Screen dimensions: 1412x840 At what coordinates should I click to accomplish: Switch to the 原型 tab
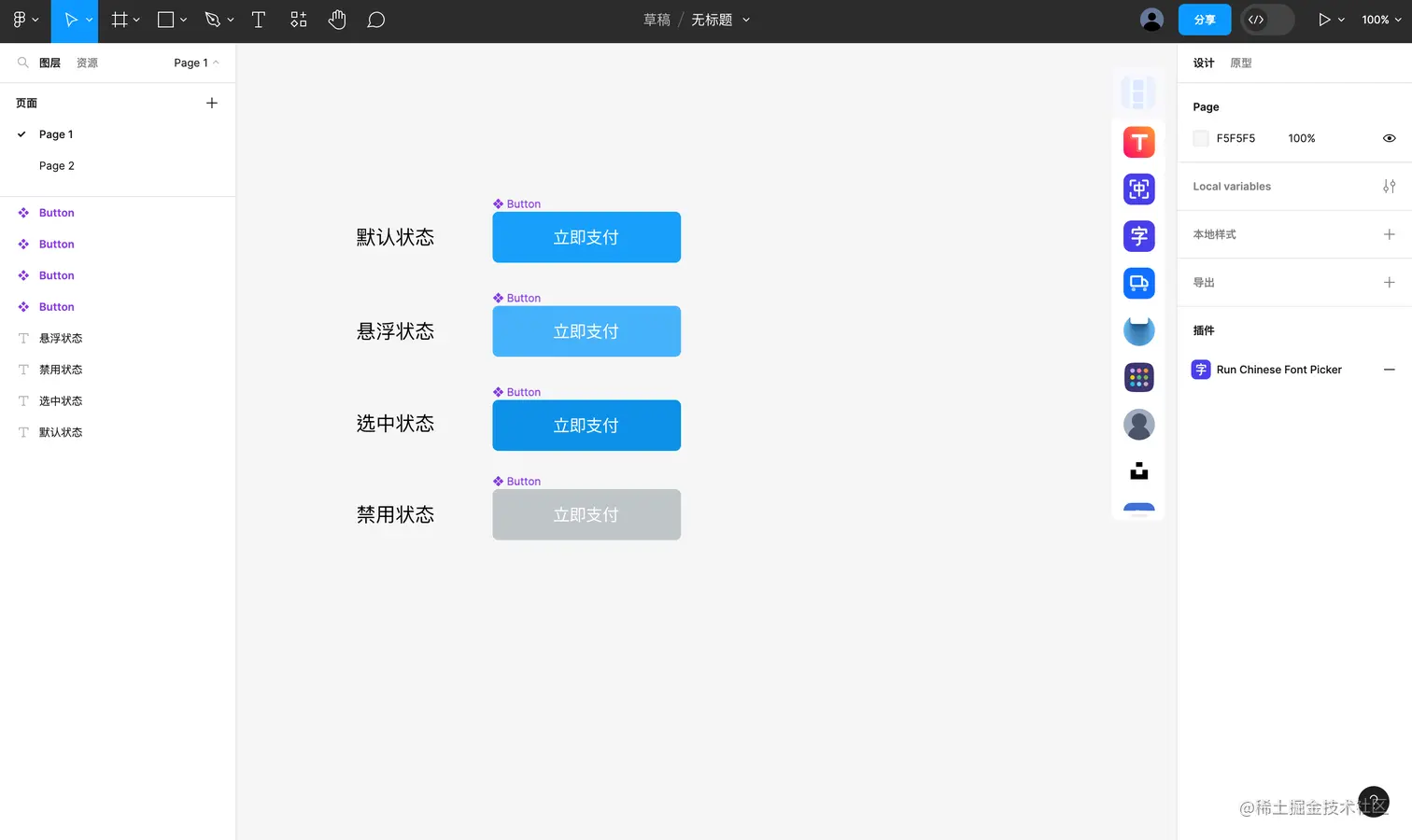[x=1241, y=63]
